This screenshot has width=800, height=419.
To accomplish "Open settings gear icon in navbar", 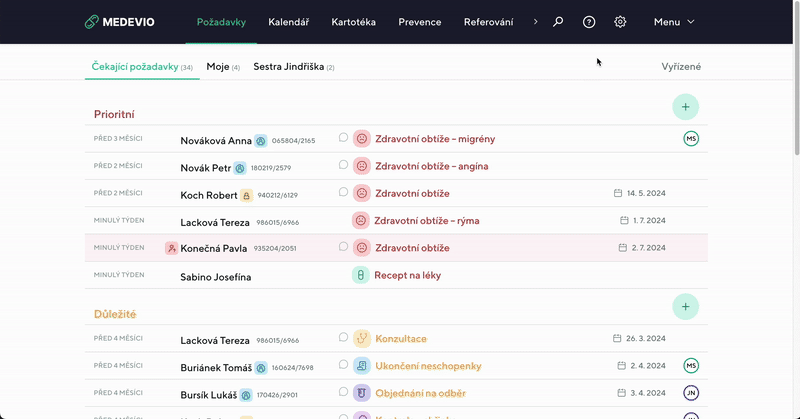I will [x=620, y=22].
